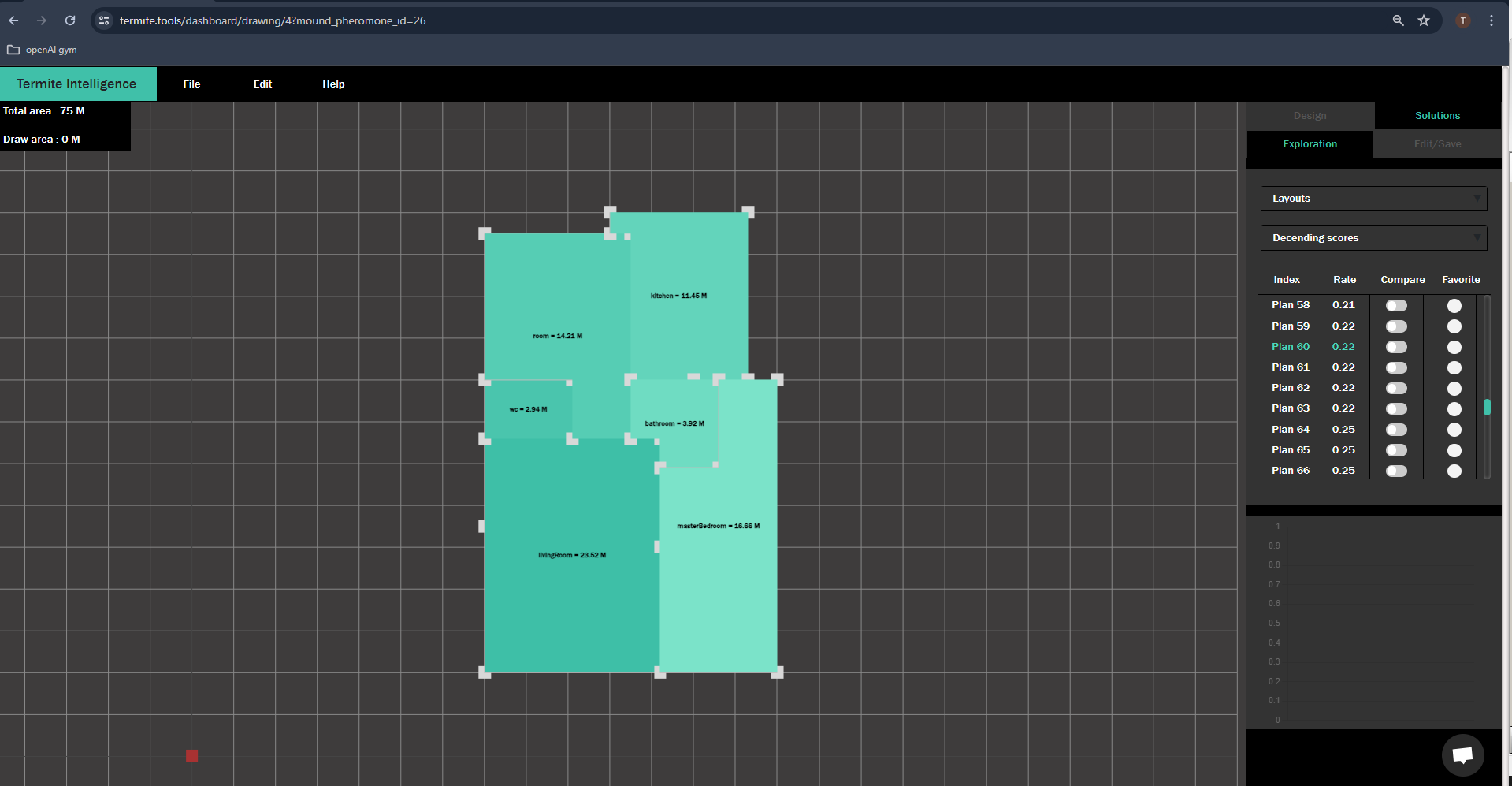
Task: Select Plan 58 in the list
Action: [1291, 305]
